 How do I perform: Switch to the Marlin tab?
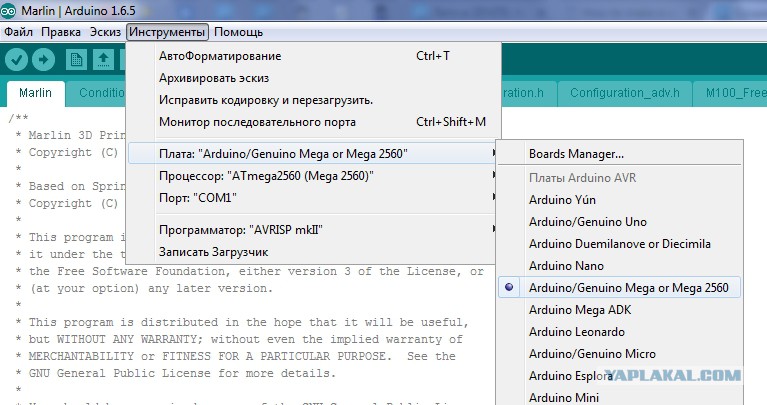pyautogui.click(x=35, y=93)
